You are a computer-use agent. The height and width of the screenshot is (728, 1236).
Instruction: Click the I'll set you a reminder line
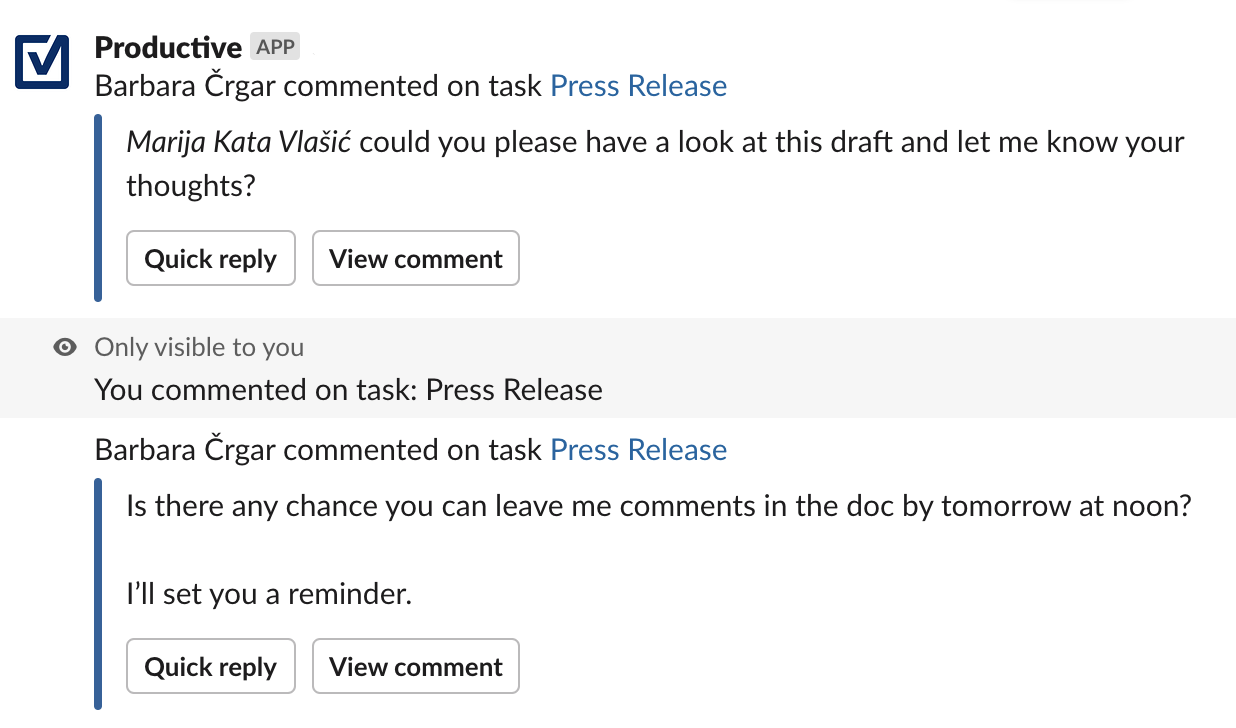pos(269,595)
